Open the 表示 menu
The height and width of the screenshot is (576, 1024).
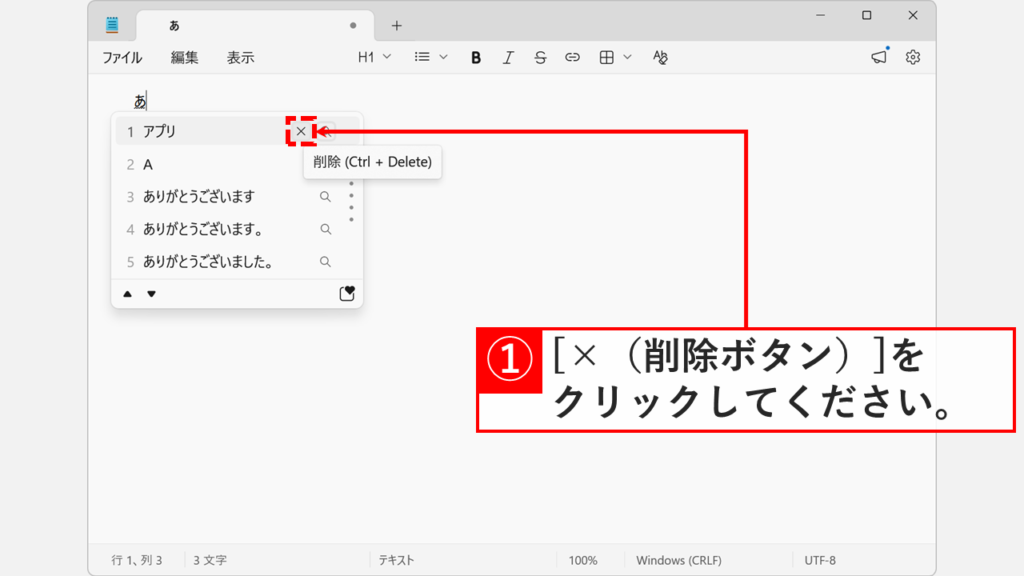[240, 57]
